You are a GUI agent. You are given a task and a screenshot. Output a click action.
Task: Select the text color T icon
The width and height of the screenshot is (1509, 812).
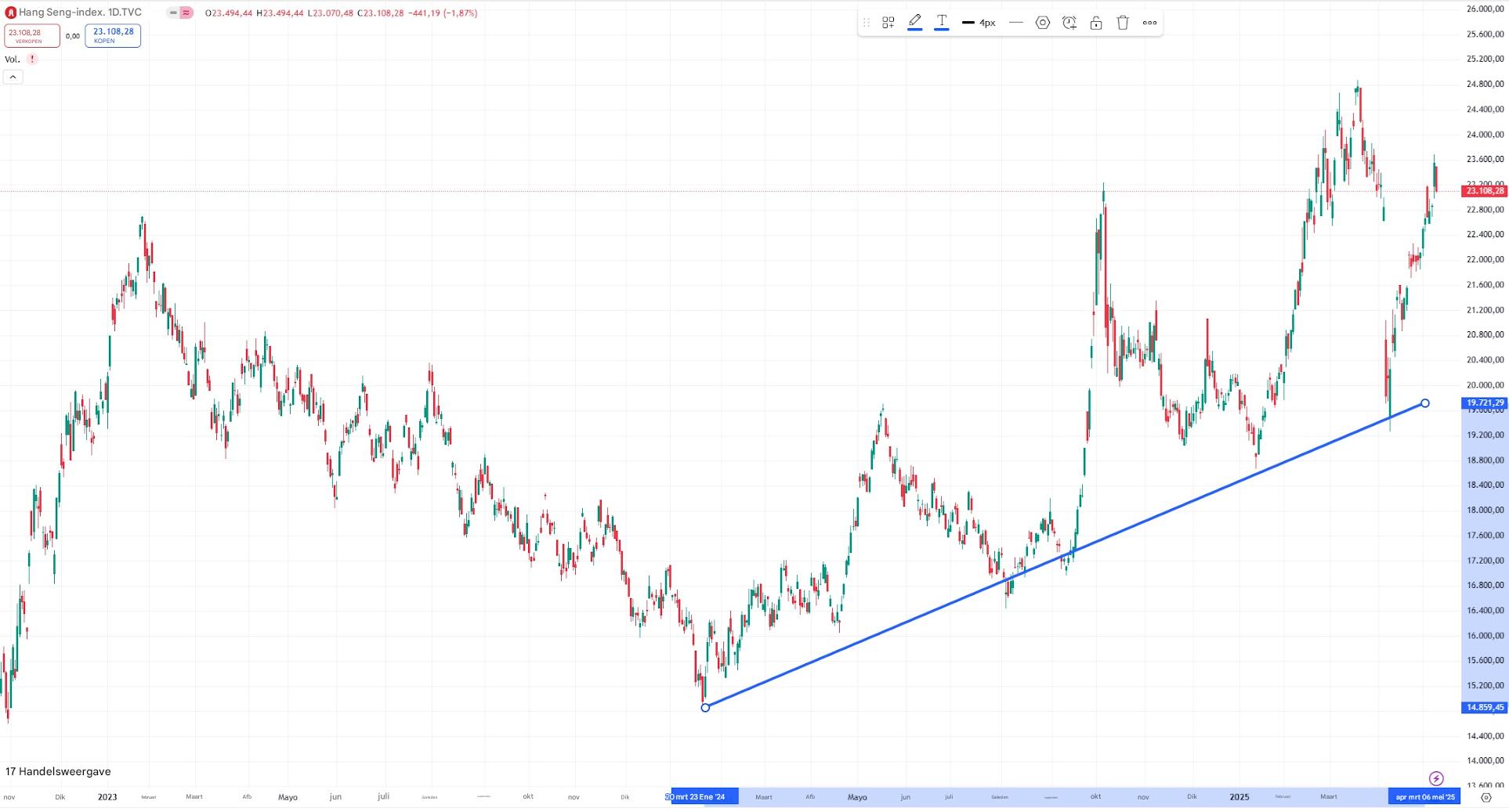click(x=941, y=22)
